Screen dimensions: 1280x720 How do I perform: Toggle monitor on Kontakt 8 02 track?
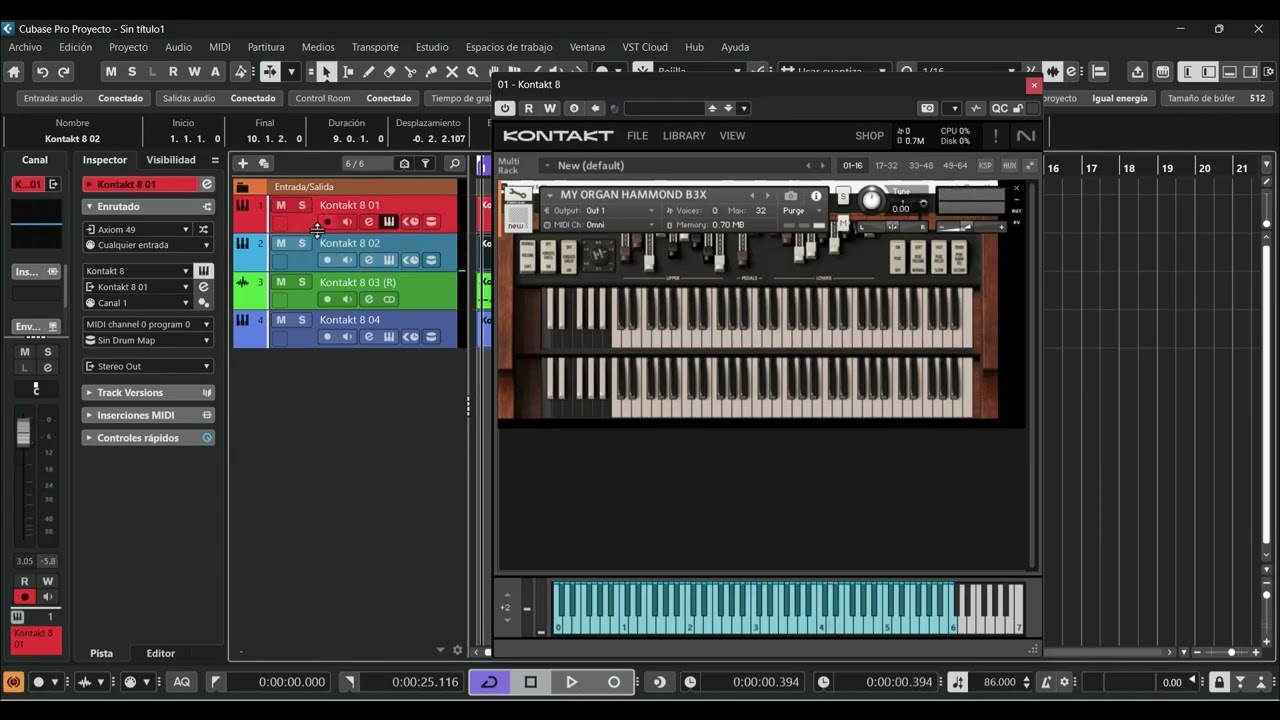(347, 260)
